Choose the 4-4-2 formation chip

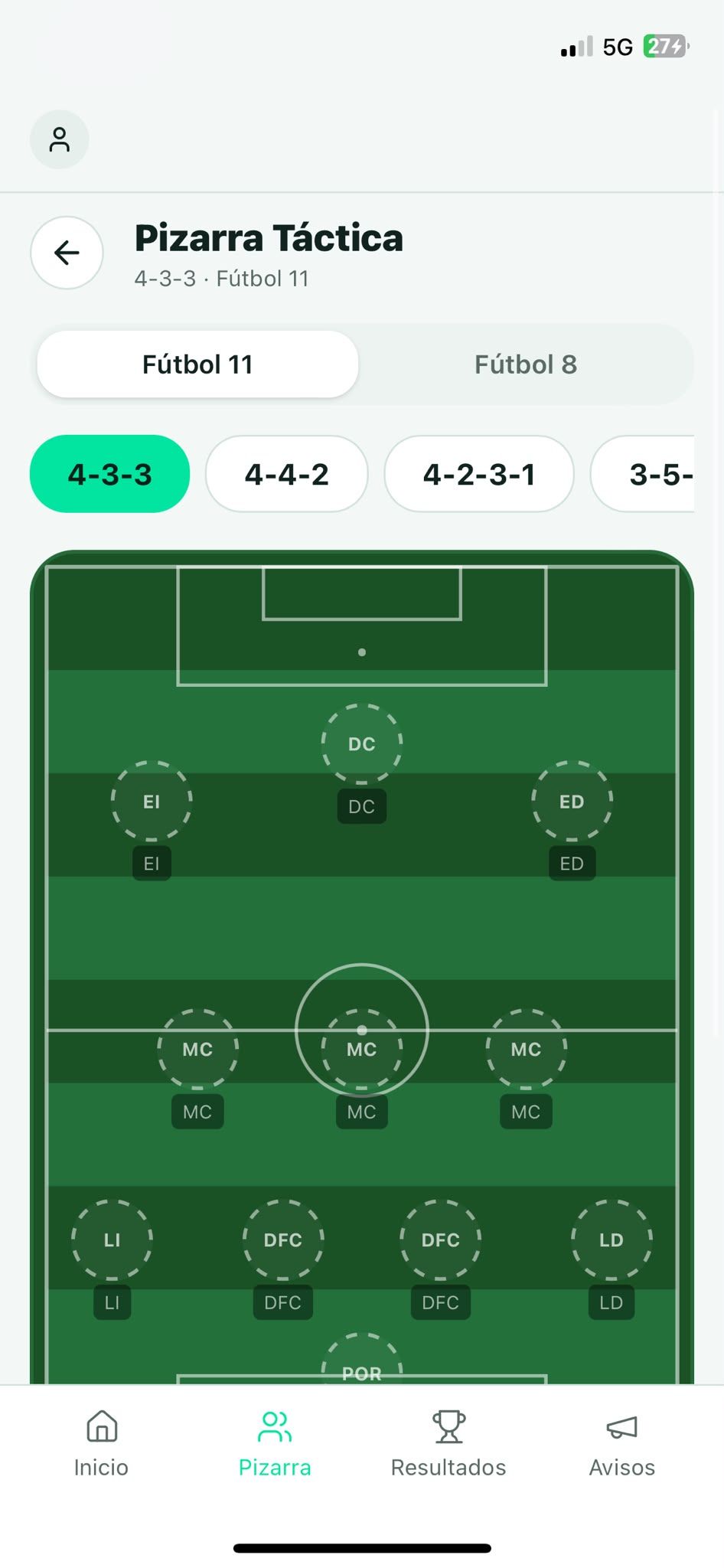(x=287, y=474)
